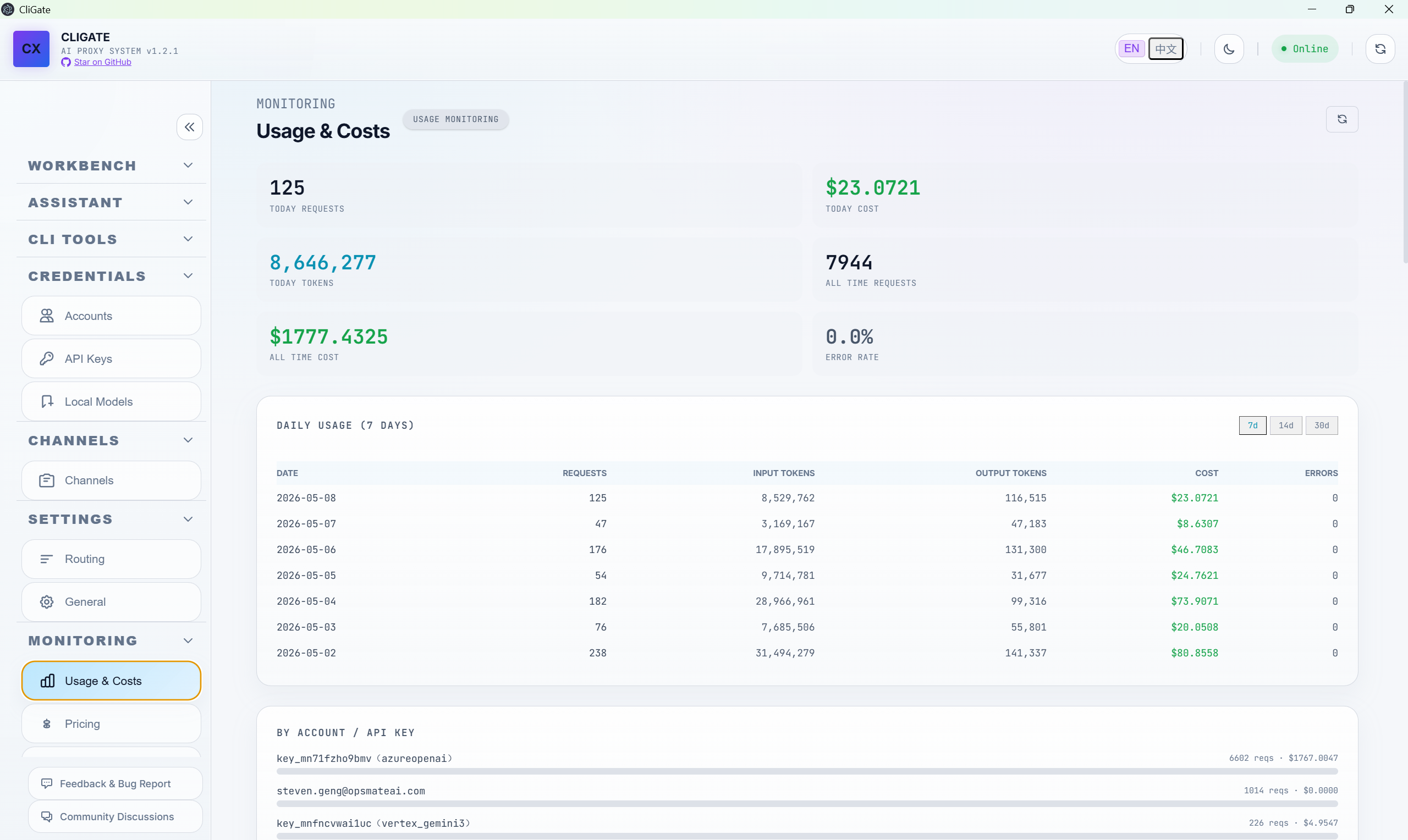Click the Usage & Costs chart icon

pyautogui.click(x=47, y=681)
